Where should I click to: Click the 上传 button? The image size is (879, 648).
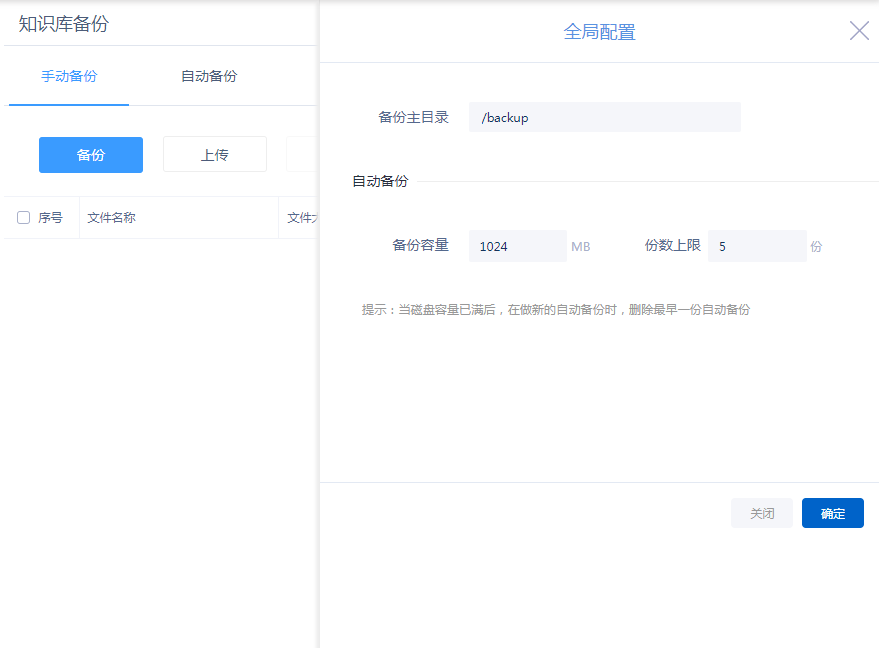click(215, 155)
